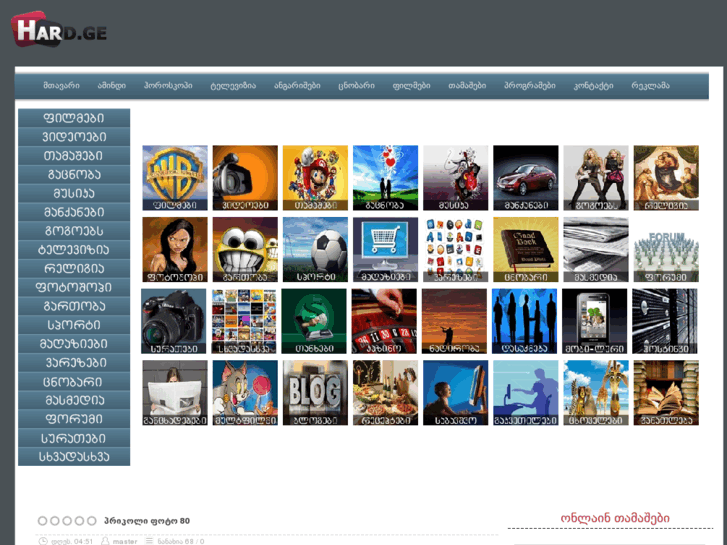
Task: Open the woman reading newspaper tile
Action: click(x=175, y=393)
